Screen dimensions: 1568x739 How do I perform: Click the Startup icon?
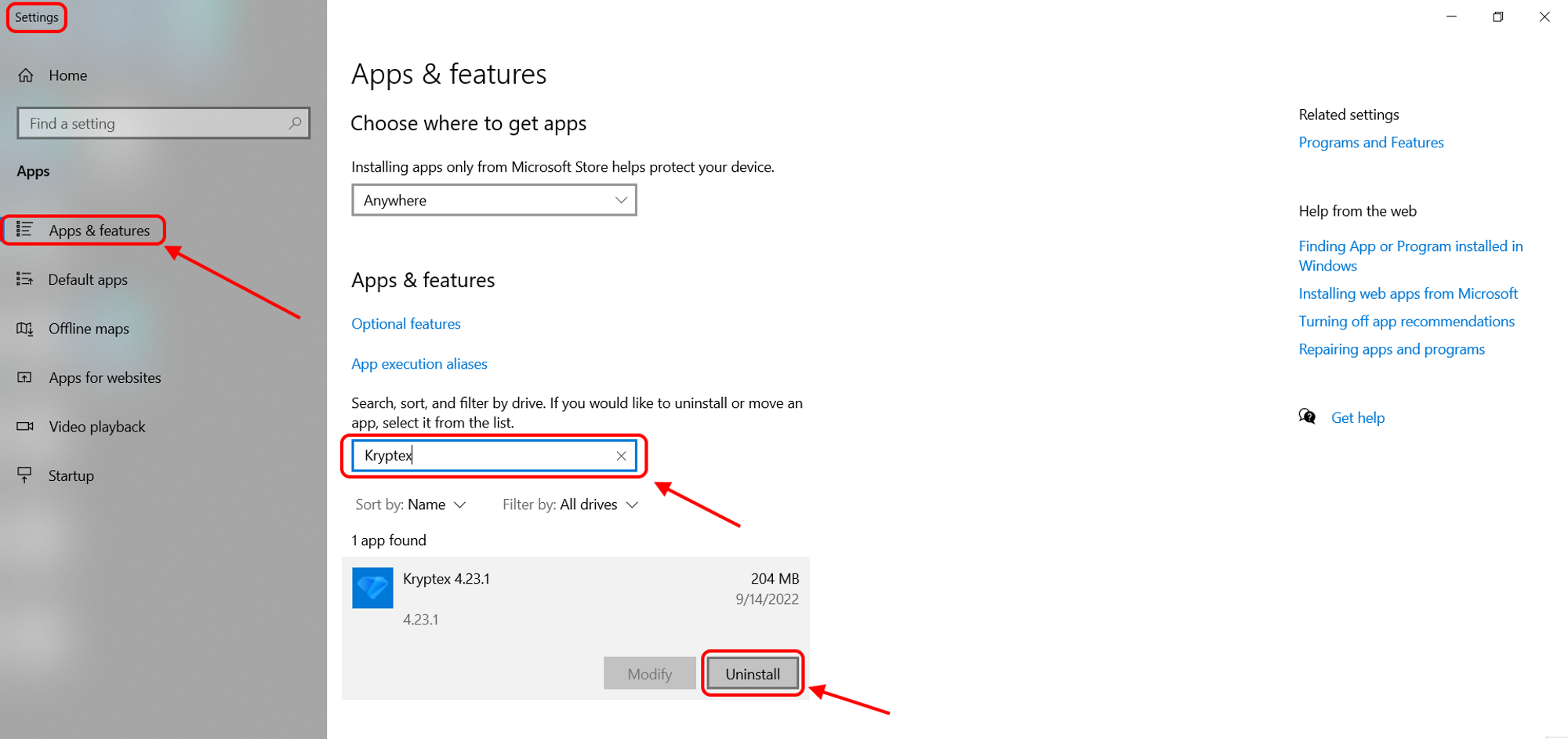point(25,475)
